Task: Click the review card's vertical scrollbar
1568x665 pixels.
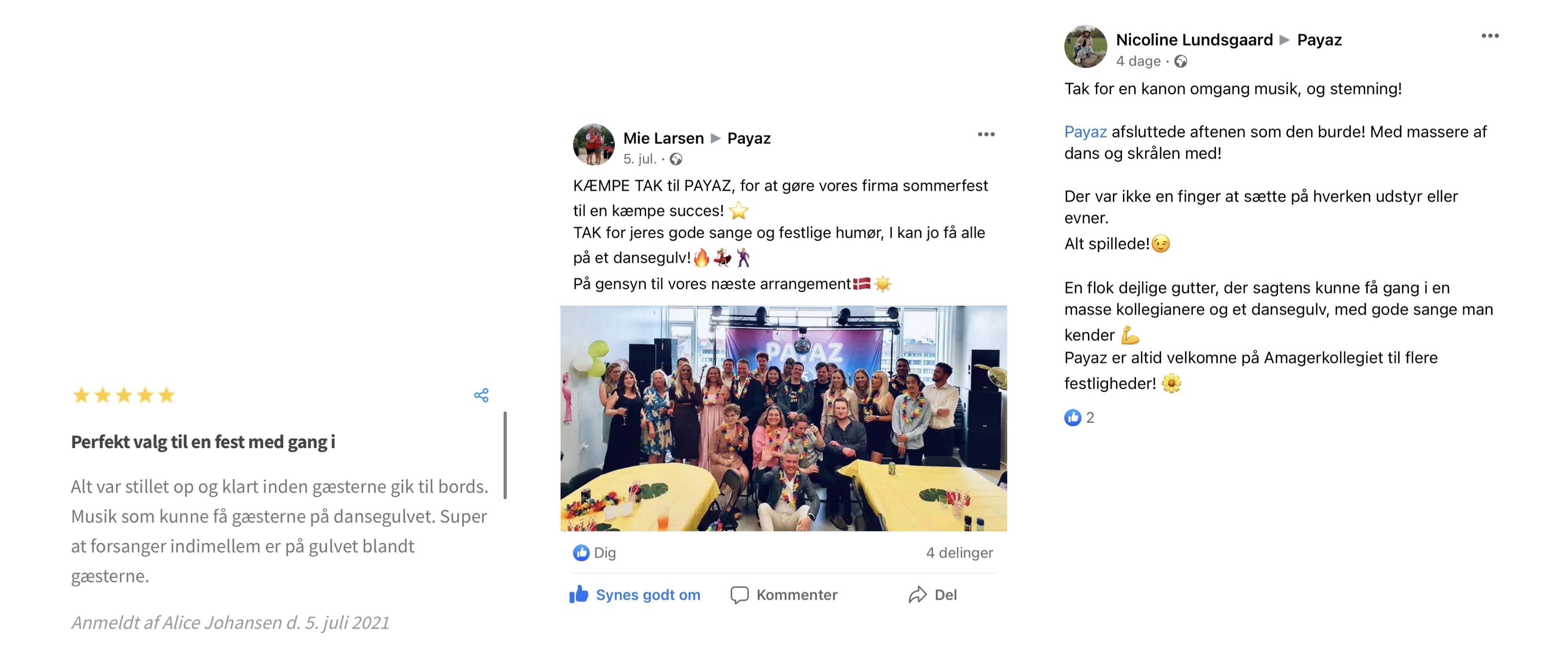Action: [505, 455]
